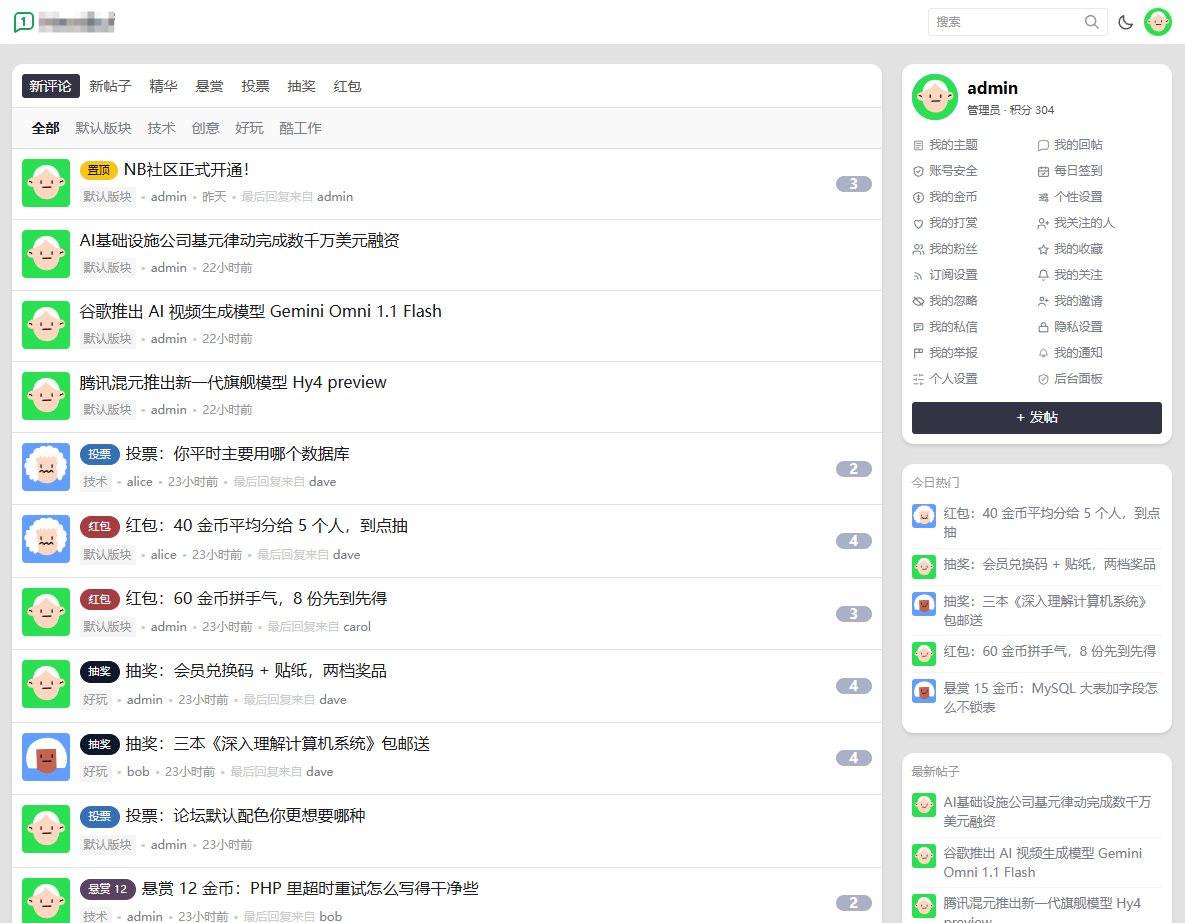Screen dimensions: 1185x923
Task: Open the post NB社区正式开通!
Action: (187, 170)
